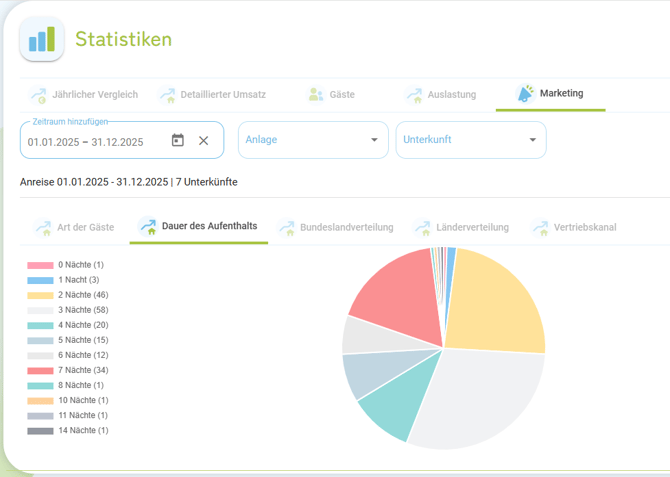This screenshot has width=670, height=477.
Task: Toggle the 2 Nächte legend swatch
Action: 40,295
